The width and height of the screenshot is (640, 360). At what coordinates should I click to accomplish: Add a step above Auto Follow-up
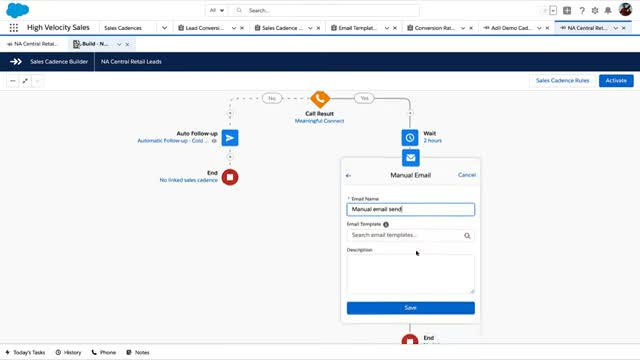click(x=230, y=113)
